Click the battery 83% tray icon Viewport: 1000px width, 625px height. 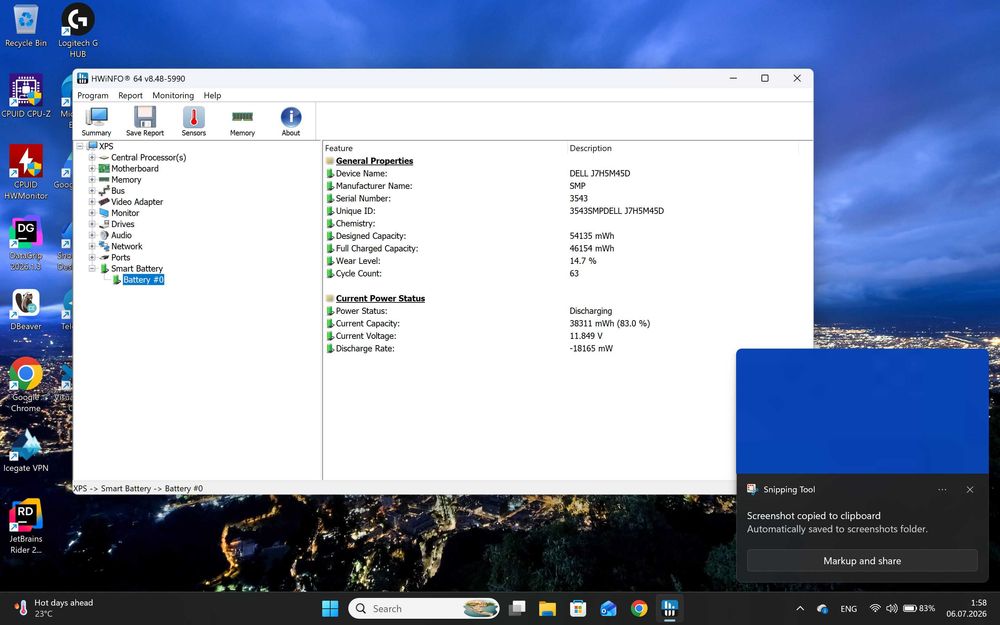[919, 608]
